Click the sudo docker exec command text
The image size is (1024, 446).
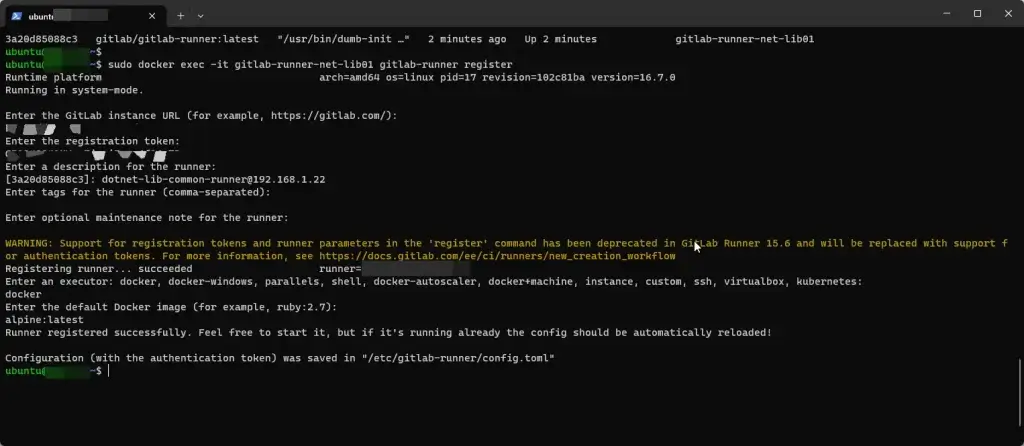310,65
